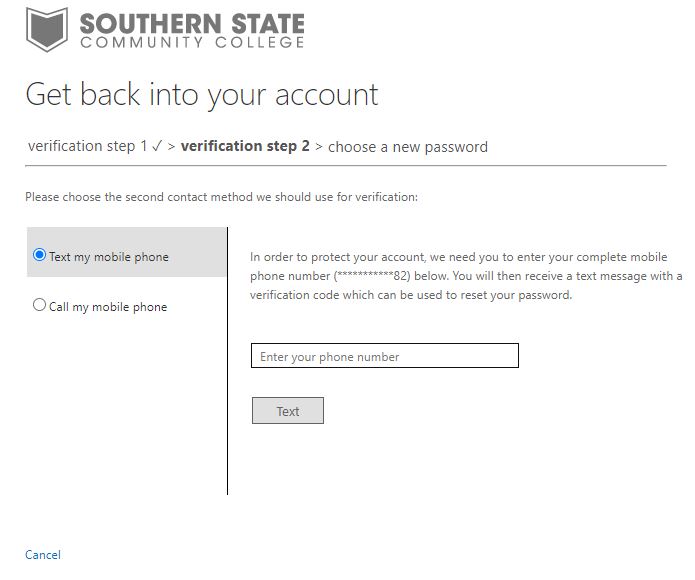The width and height of the screenshot is (695, 580).
Task: Select the Call my mobile phone radio button
Action: tap(39, 305)
